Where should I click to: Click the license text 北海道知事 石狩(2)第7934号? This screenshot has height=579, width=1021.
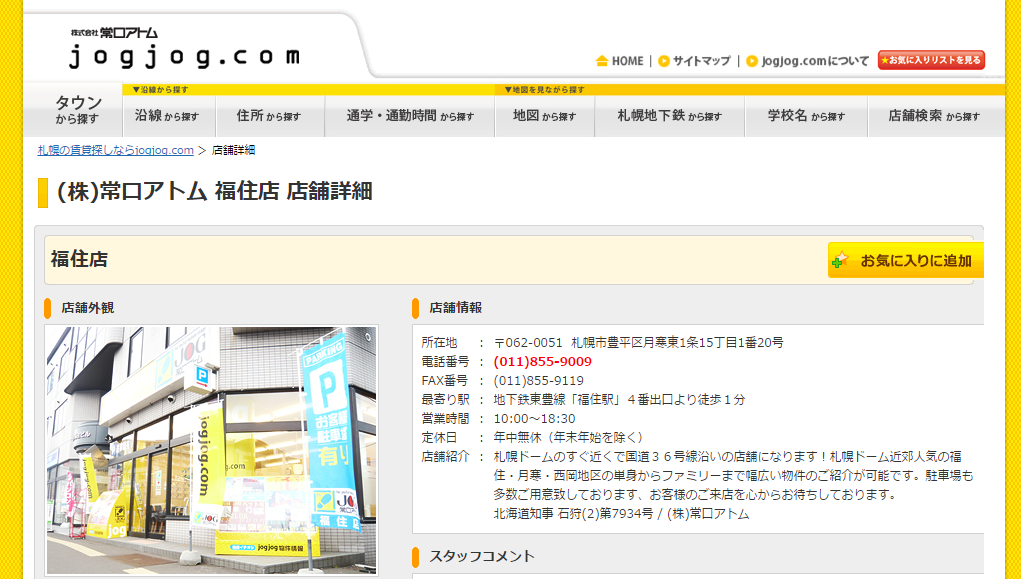click(573, 514)
